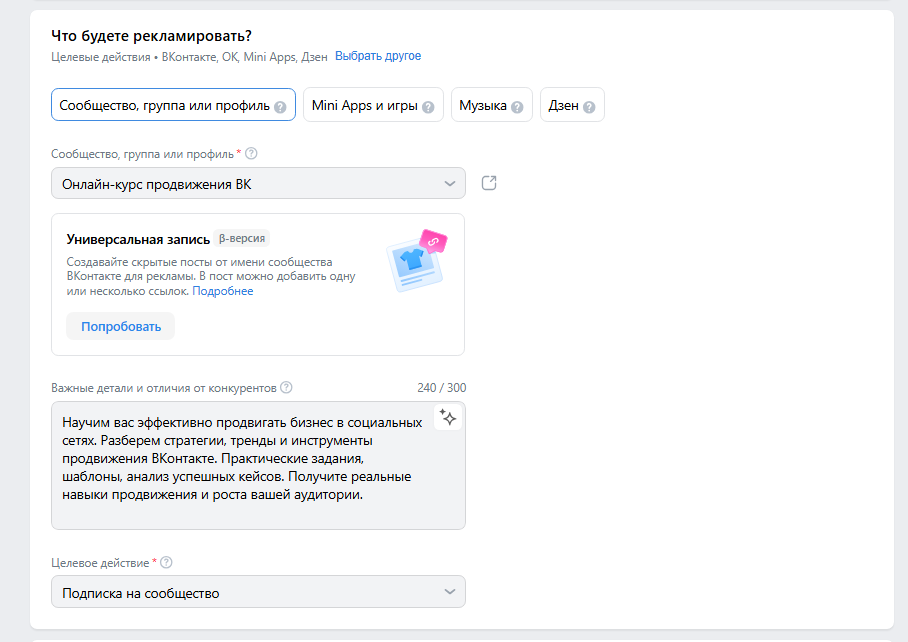Toggle the 'Mini Apps и игры' option

pyautogui.click(x=372, y=104)
